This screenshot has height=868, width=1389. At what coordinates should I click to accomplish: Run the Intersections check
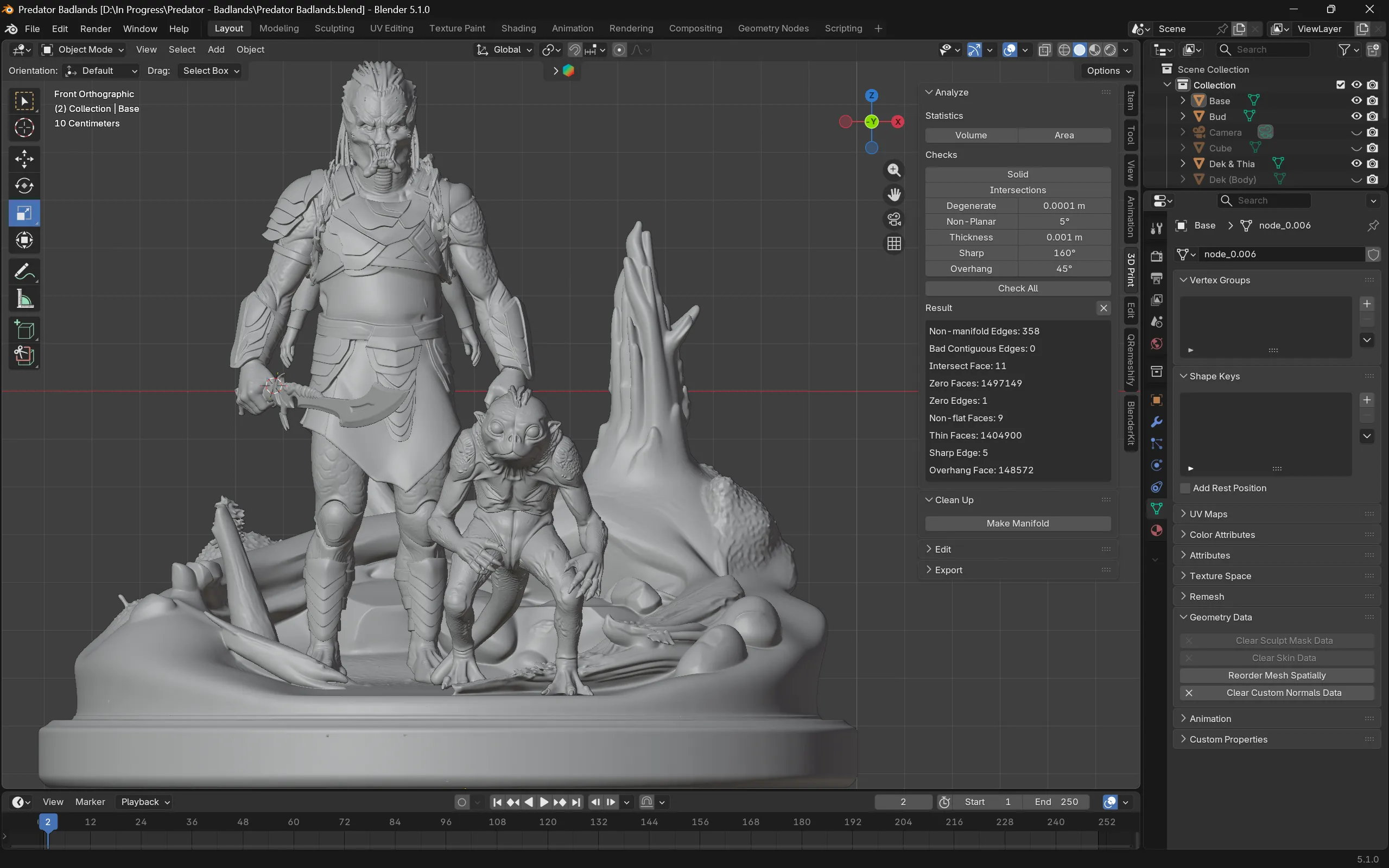[x=1018, y=190]
